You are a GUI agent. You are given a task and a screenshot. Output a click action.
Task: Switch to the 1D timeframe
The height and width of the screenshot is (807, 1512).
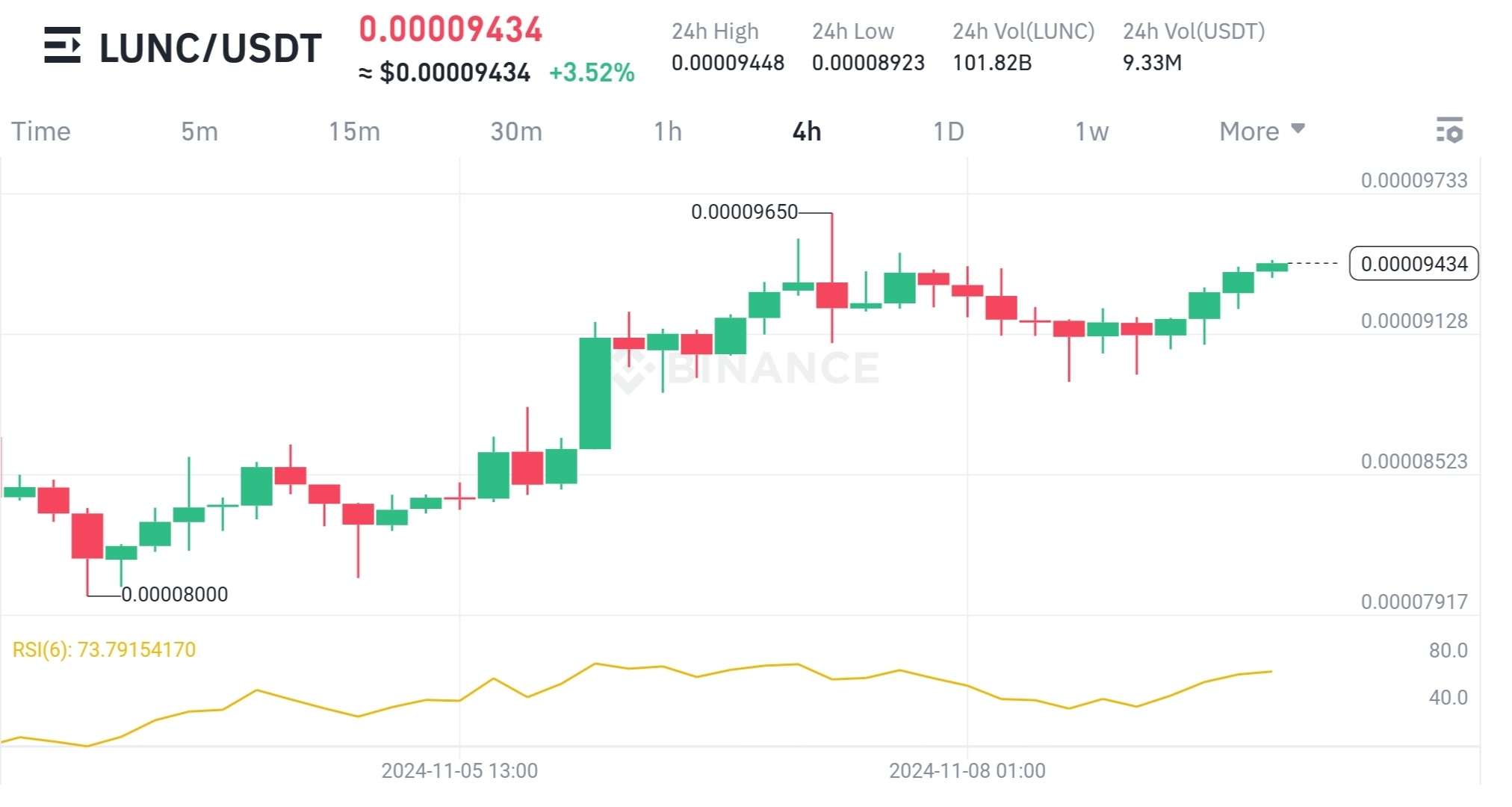coord(947,131)
